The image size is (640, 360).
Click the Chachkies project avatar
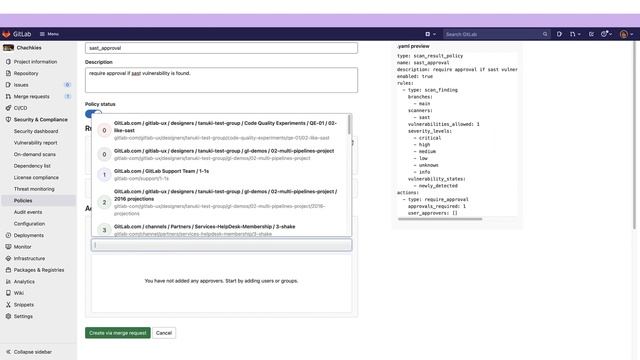click(x=8, y=48)
